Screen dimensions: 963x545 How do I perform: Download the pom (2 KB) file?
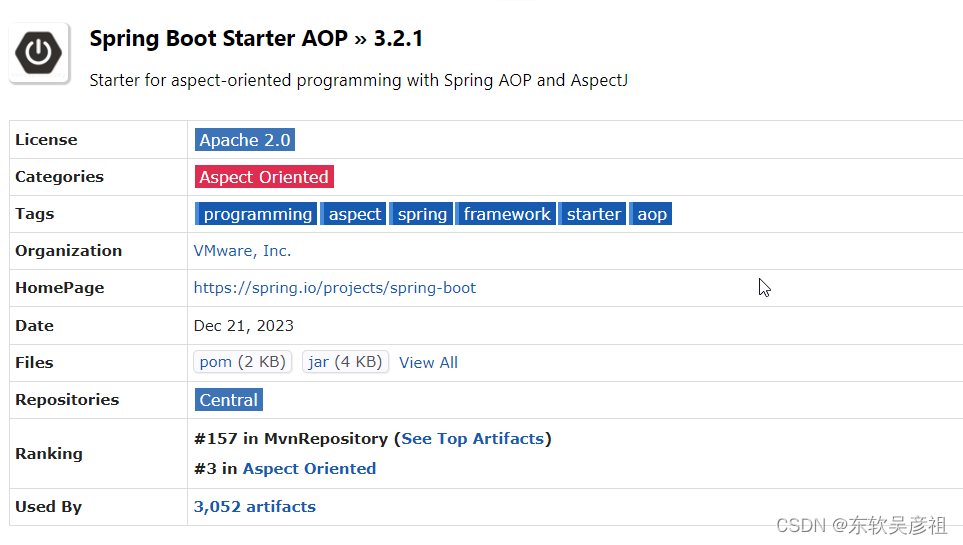pos(243,362)
